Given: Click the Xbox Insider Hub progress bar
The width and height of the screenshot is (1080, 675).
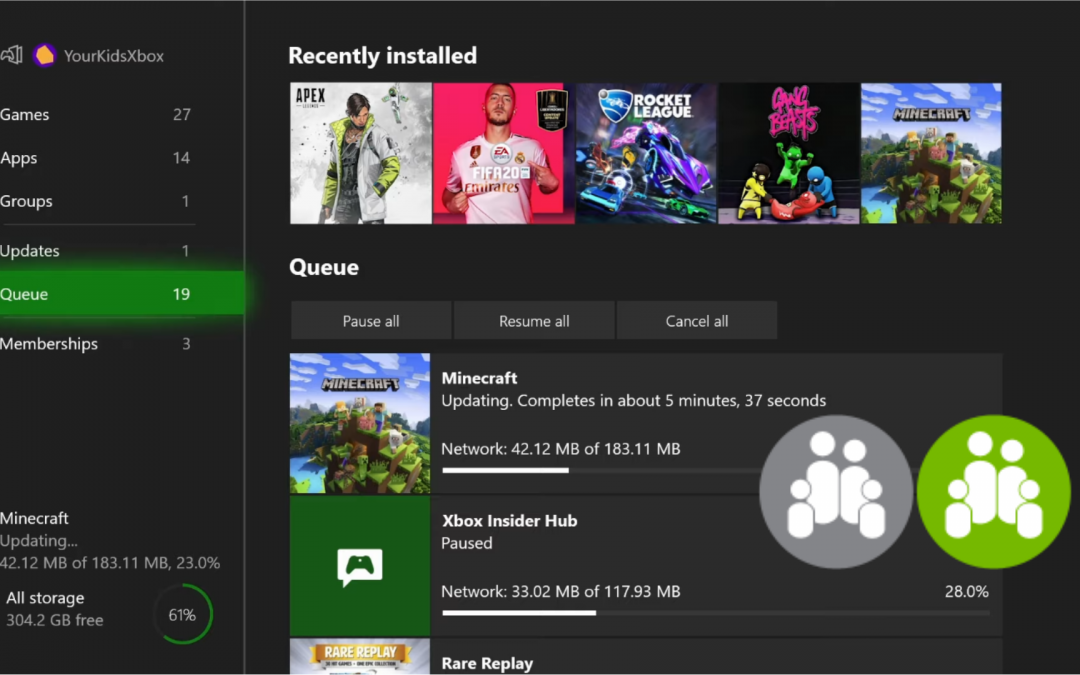Looking at the screenshot, I should coord(716,612).
